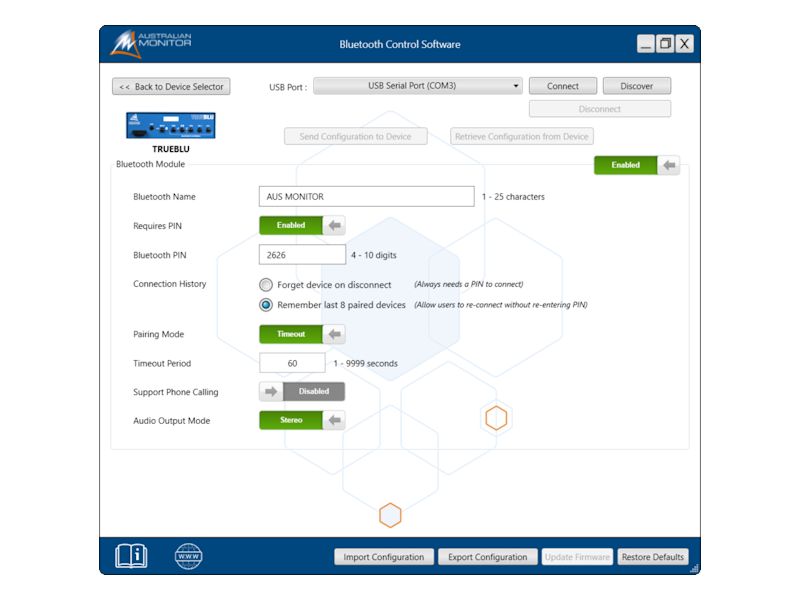Open the website globe icon

(188, 556)
